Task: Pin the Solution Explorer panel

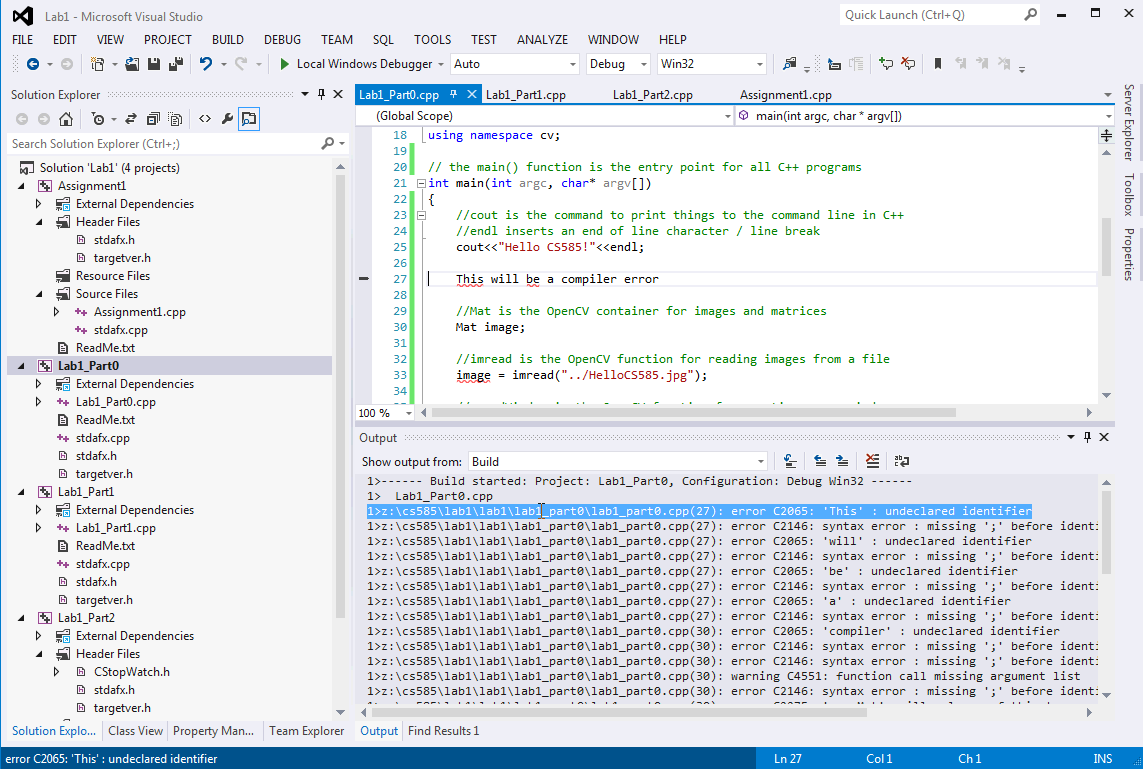Action: (321, 94)
